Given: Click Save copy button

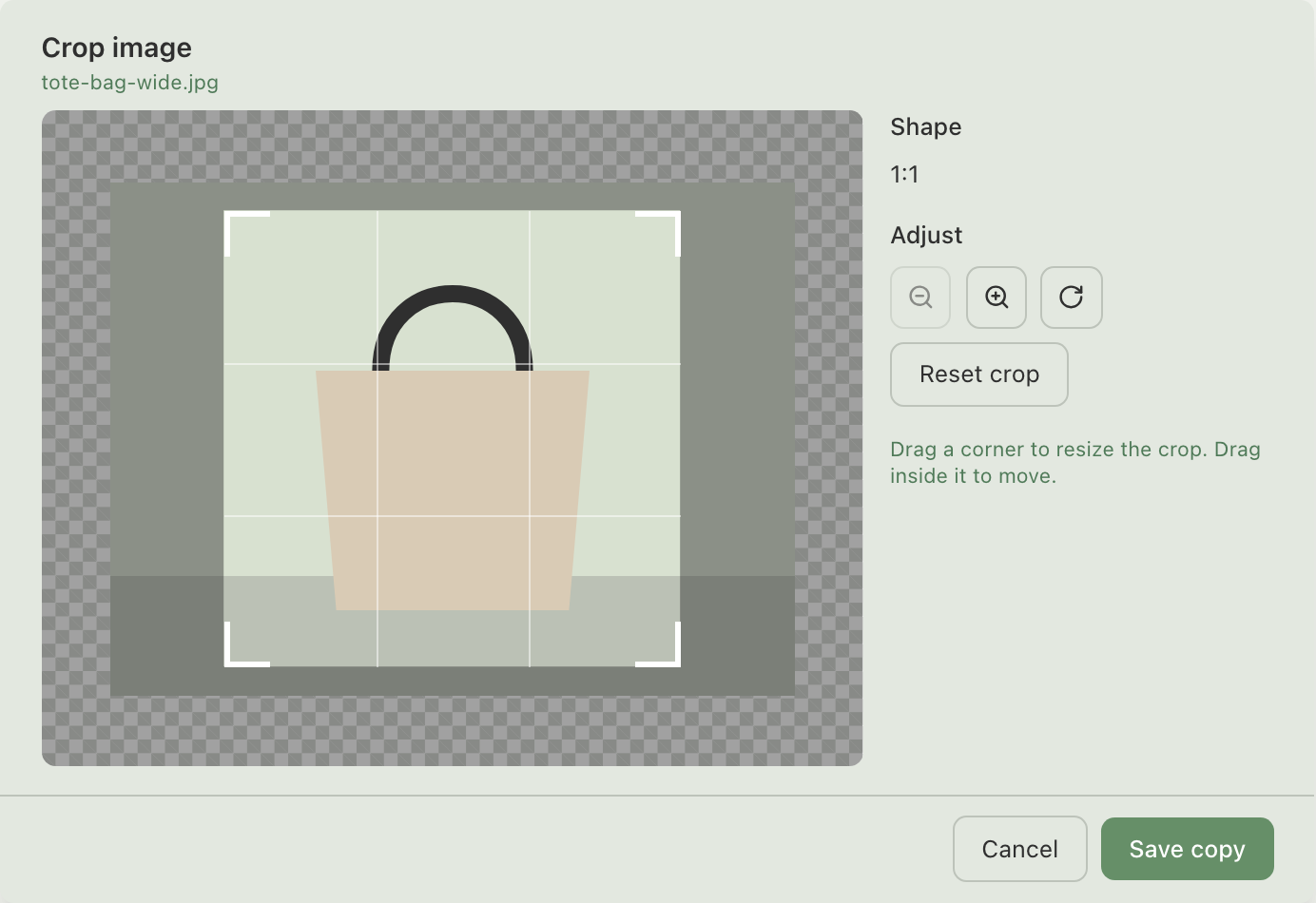Looking at the screenshot, I should pyautogui.click(x=1188, y=849).
